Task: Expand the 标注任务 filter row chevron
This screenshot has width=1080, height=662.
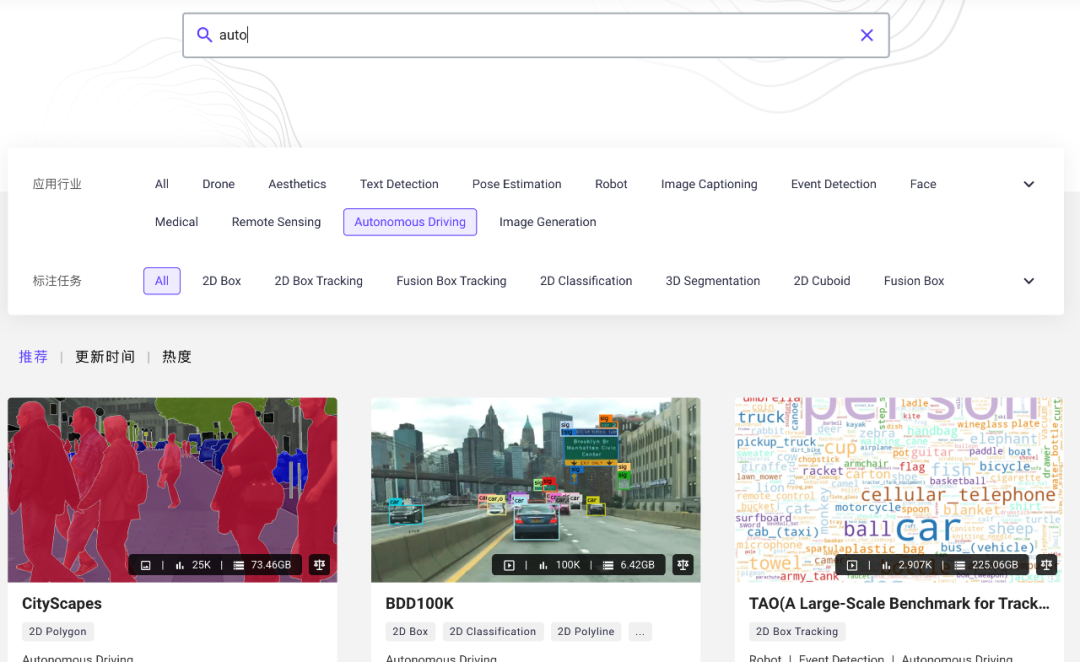Action: [1028, 281]
